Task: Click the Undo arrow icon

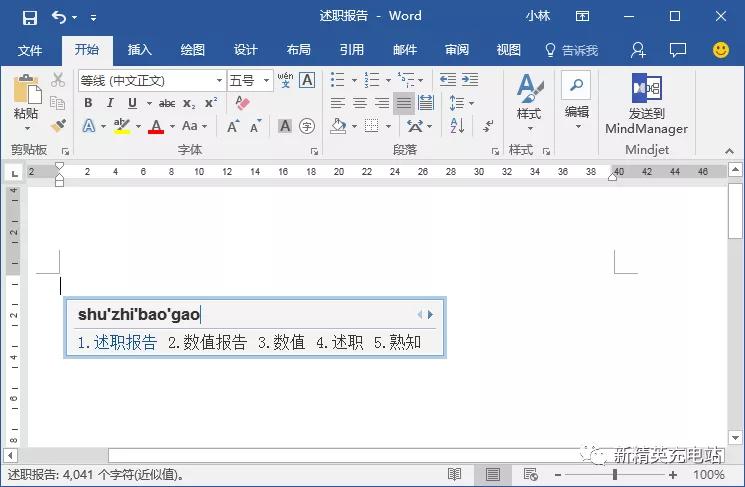Action: (x=59, y=18)
